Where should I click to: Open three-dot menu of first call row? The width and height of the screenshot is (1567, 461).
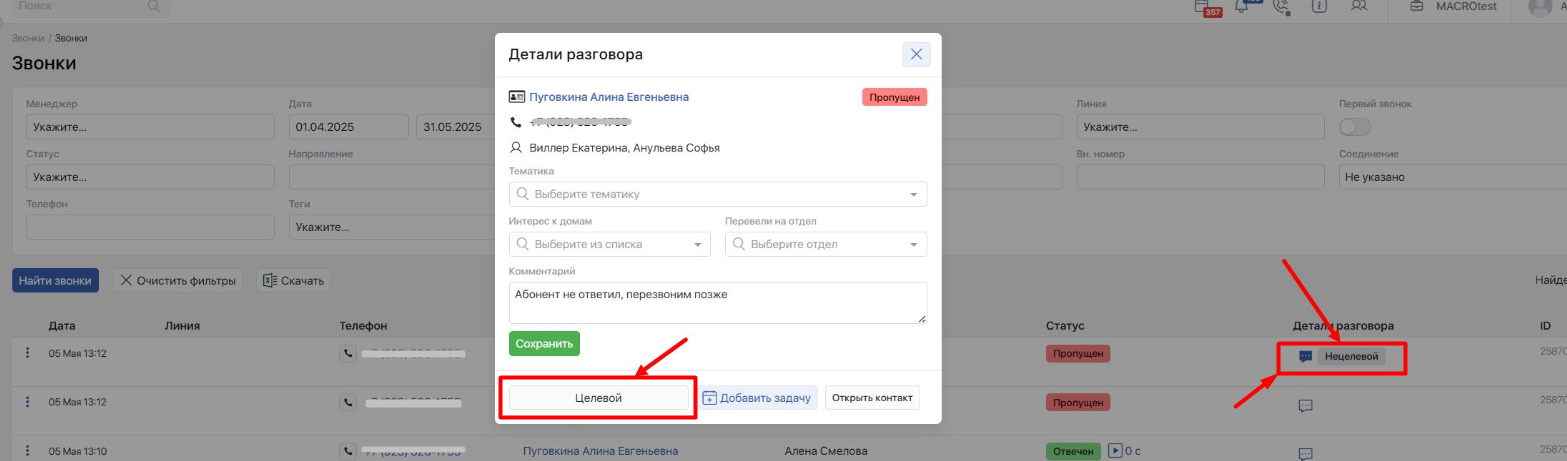click(28, 353)
